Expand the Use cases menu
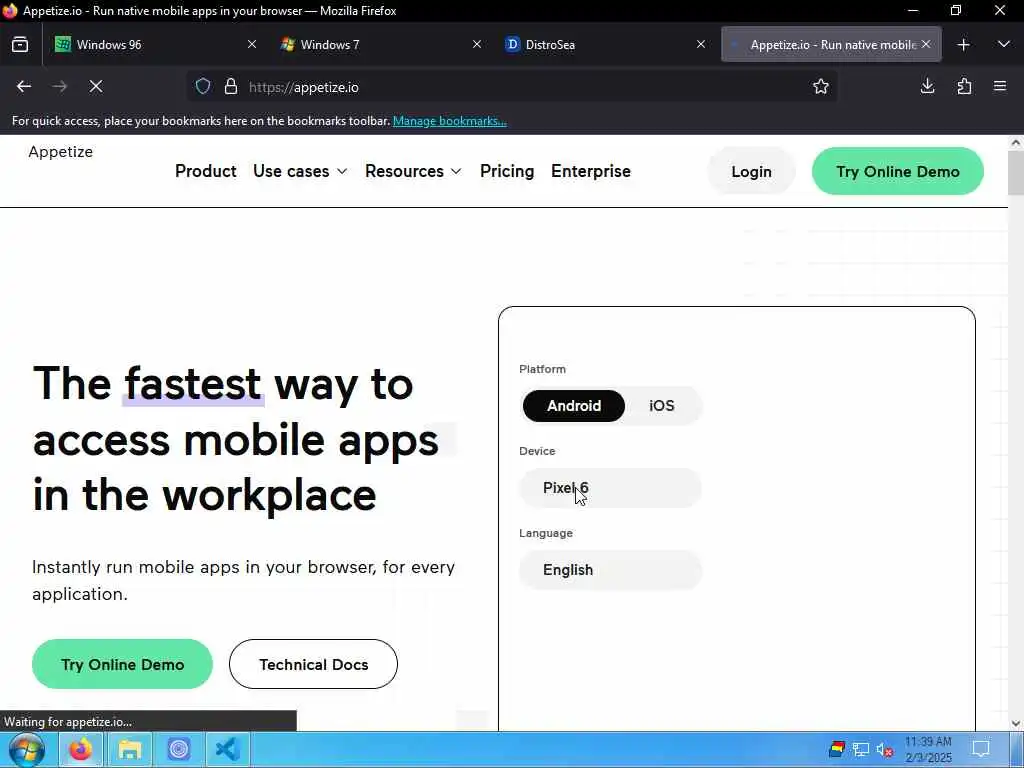This screenshot has height=768, width=1024. click(x=300, y=171)
